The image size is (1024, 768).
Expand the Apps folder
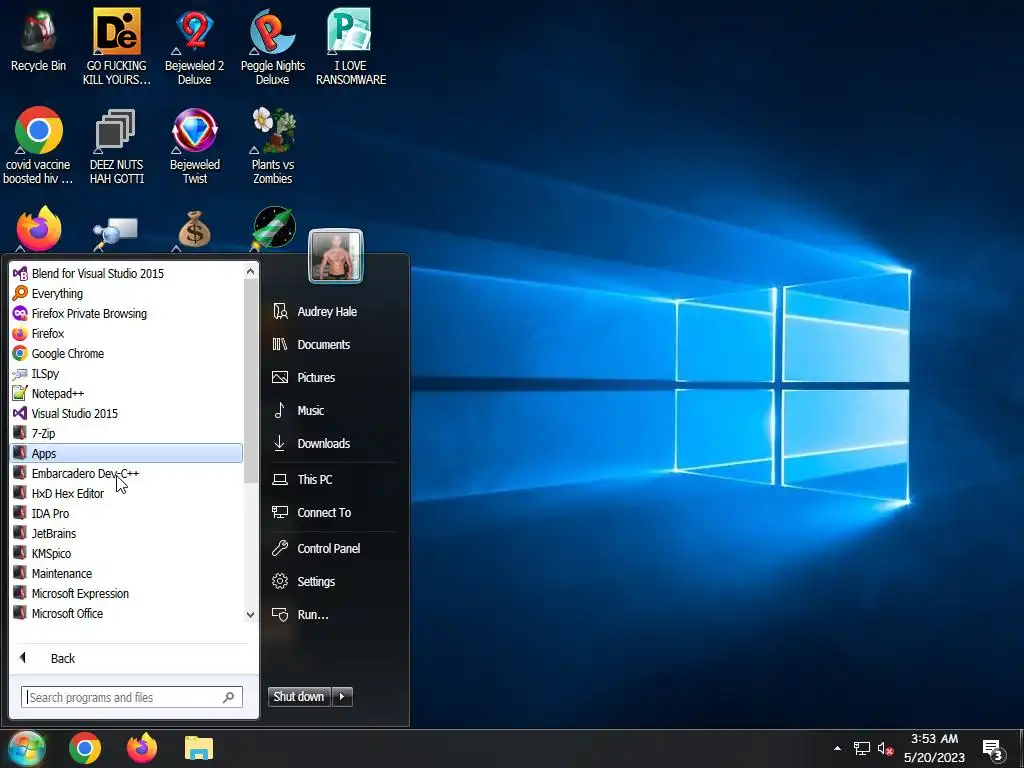[127, 453]
